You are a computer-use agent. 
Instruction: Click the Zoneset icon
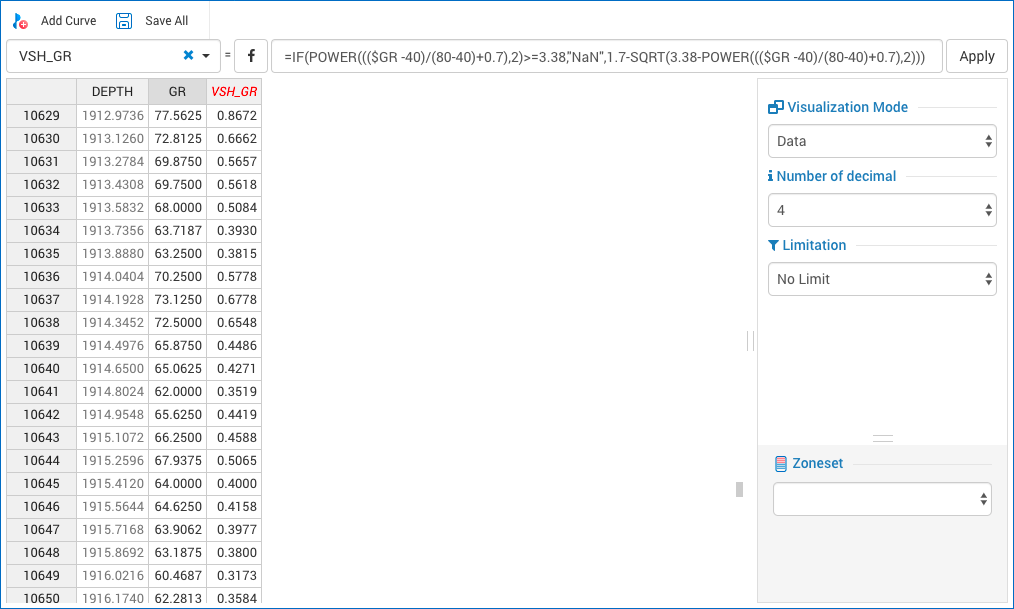[781, 464]
